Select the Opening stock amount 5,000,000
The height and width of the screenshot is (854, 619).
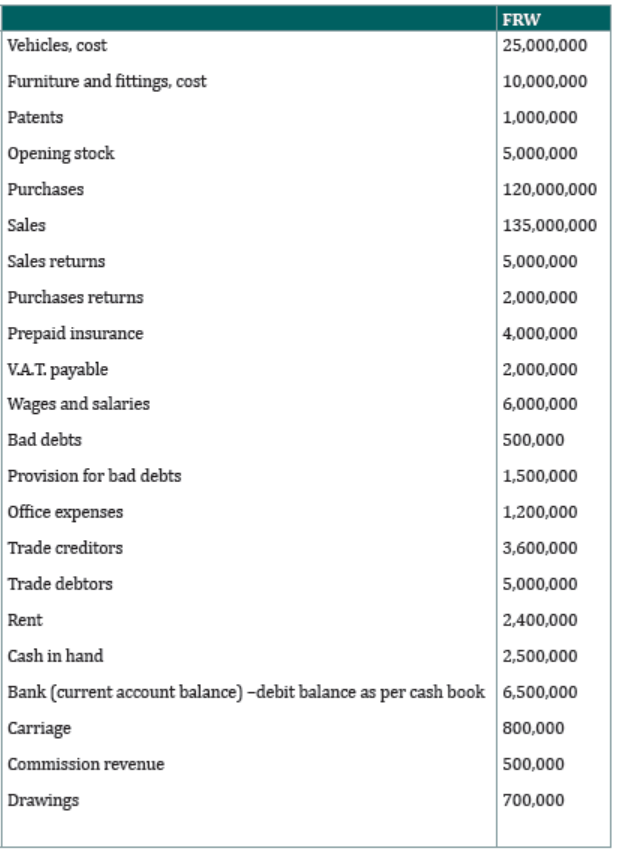pos(540,153)
